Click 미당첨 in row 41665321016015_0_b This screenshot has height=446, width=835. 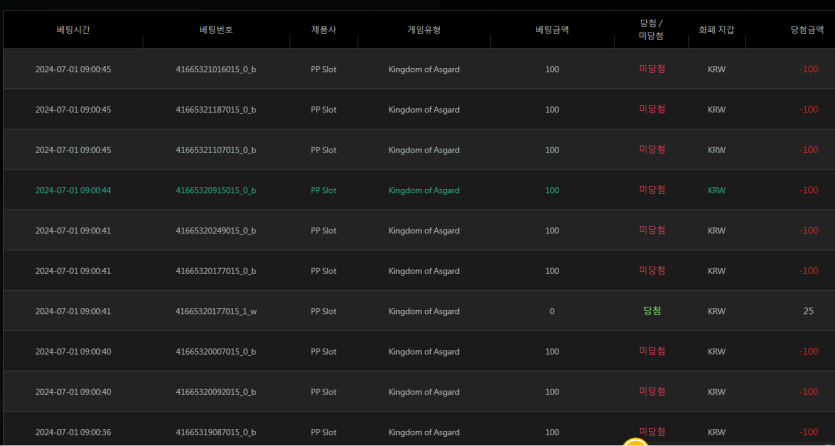[x=652, y=69]
